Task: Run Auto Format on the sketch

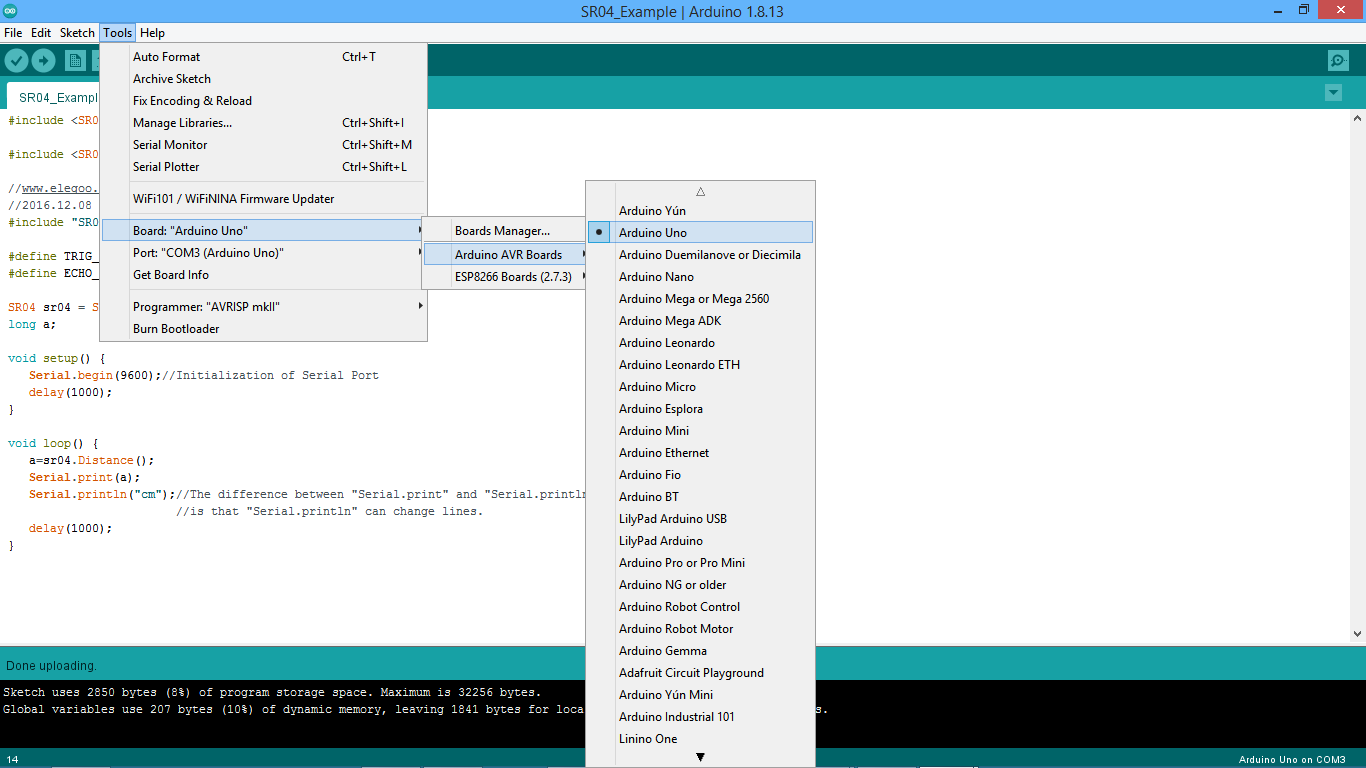Action: point(166,56)
